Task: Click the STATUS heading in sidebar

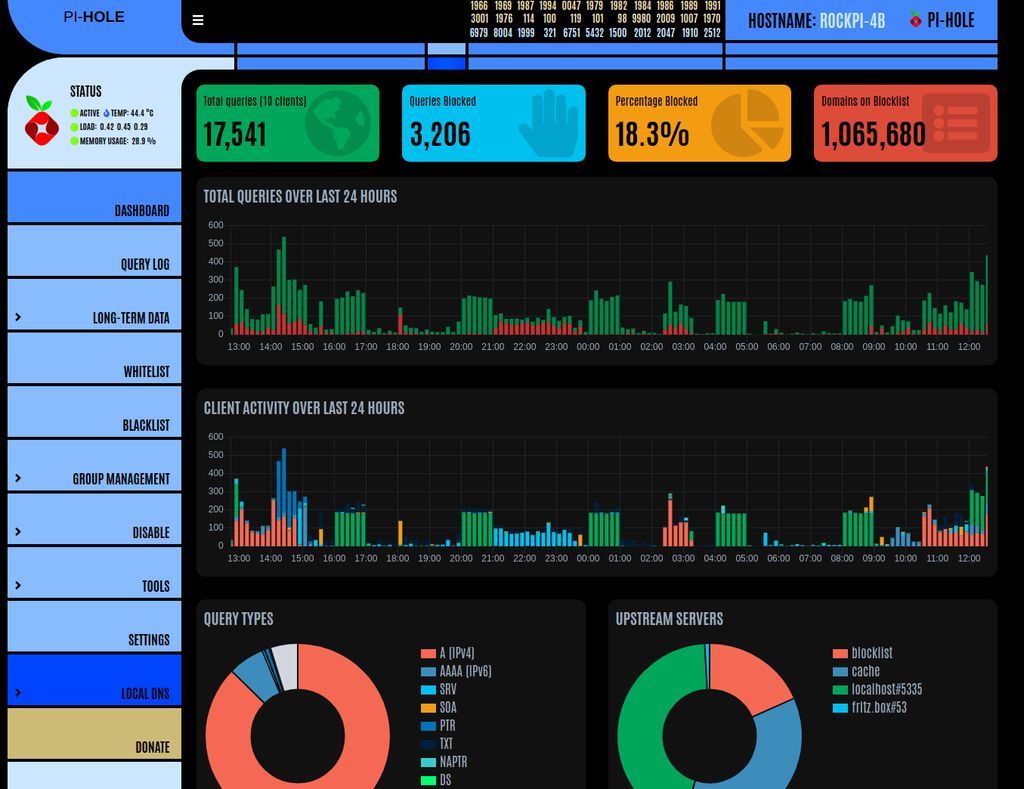Action: [86, 91]
